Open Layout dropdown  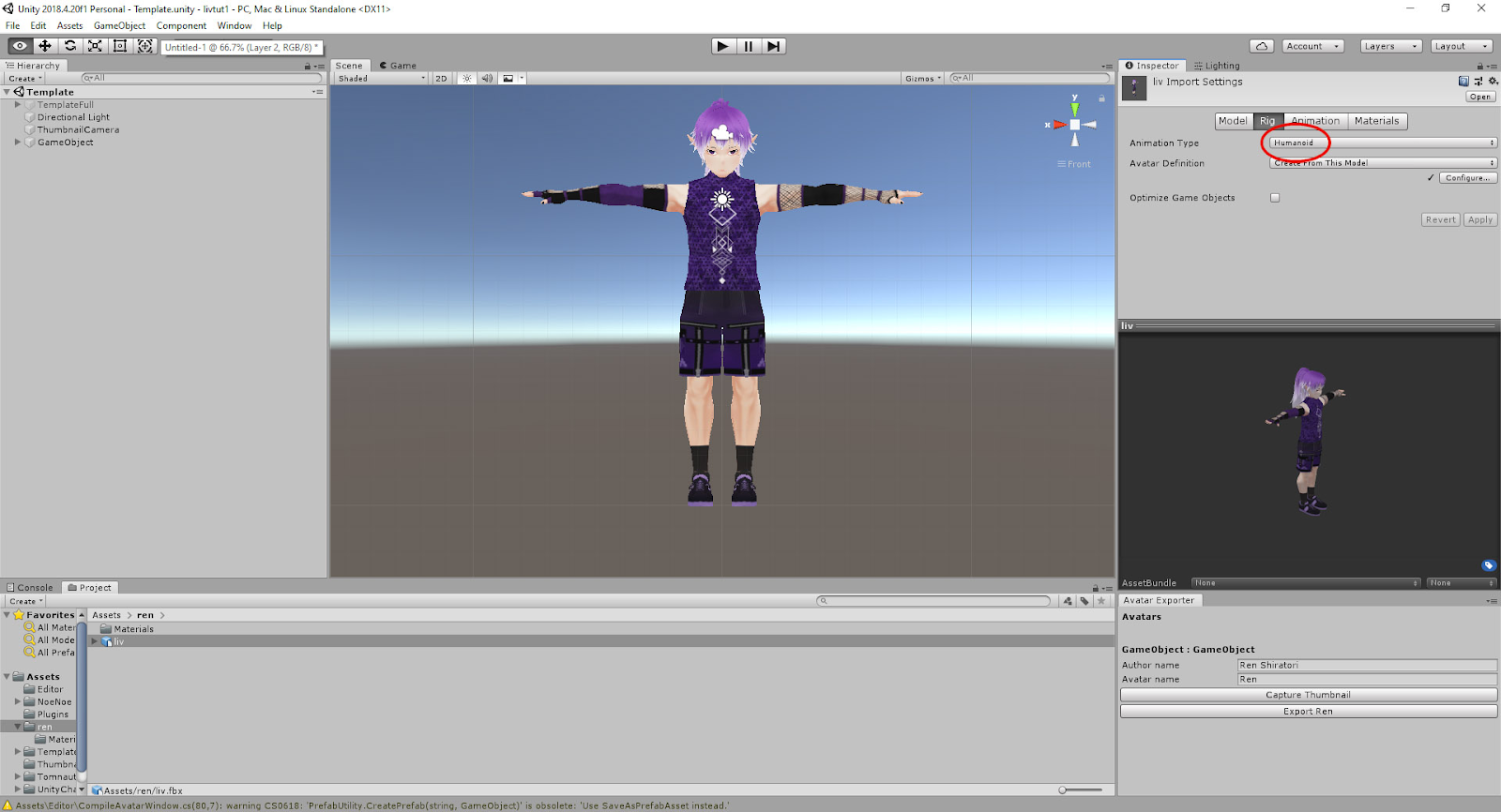tap(1461, 46)
